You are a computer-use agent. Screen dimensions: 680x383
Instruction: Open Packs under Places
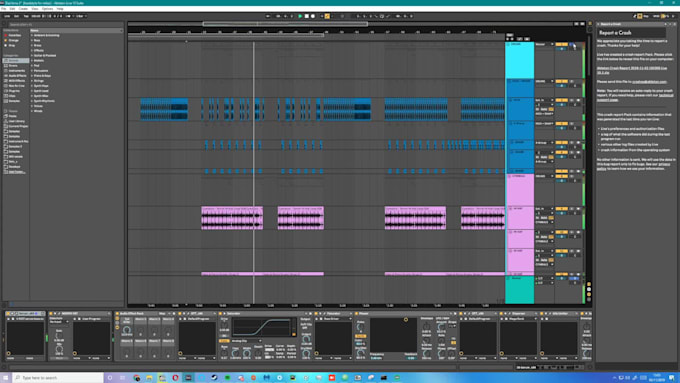13,116
